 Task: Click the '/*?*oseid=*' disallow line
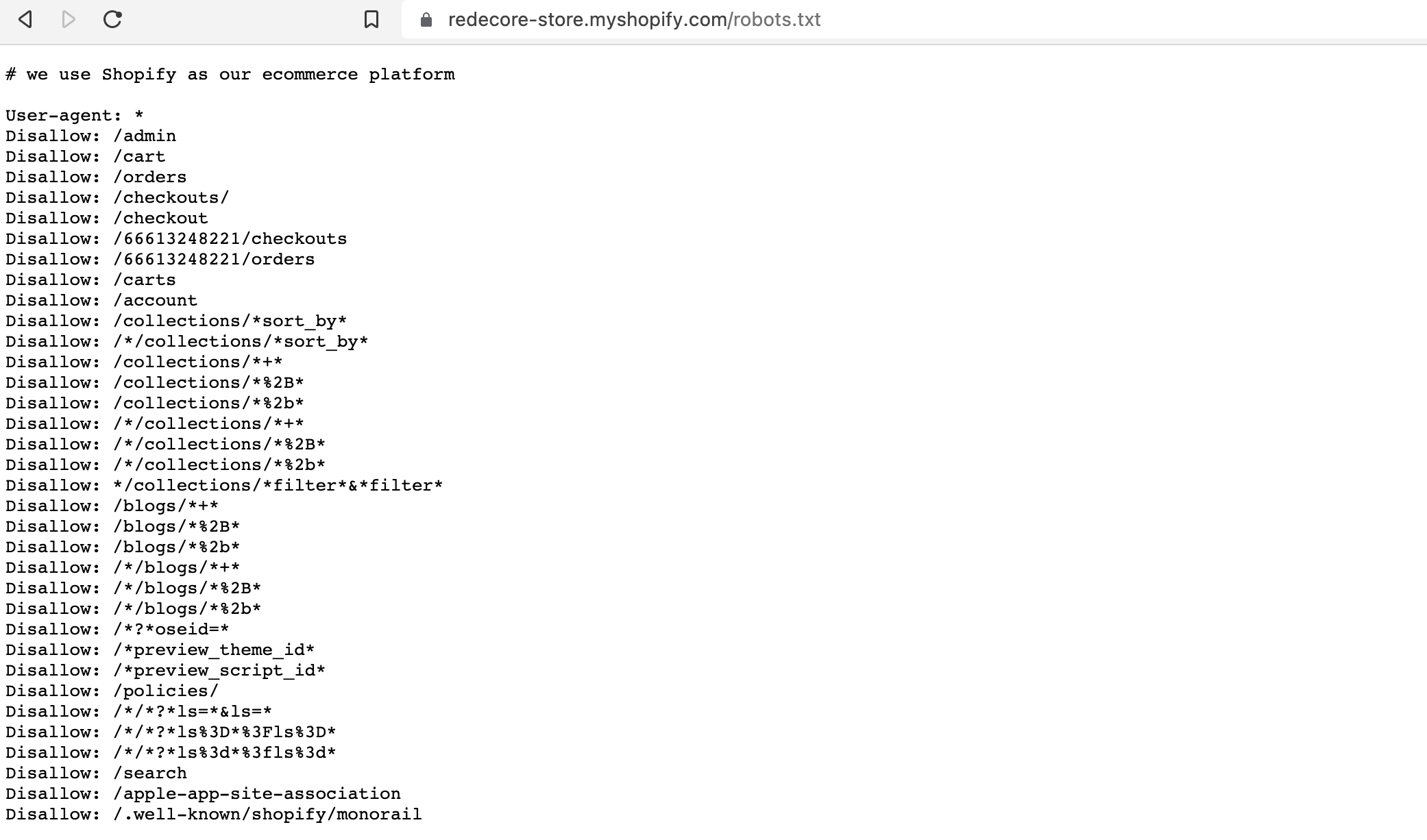point(117,629)
